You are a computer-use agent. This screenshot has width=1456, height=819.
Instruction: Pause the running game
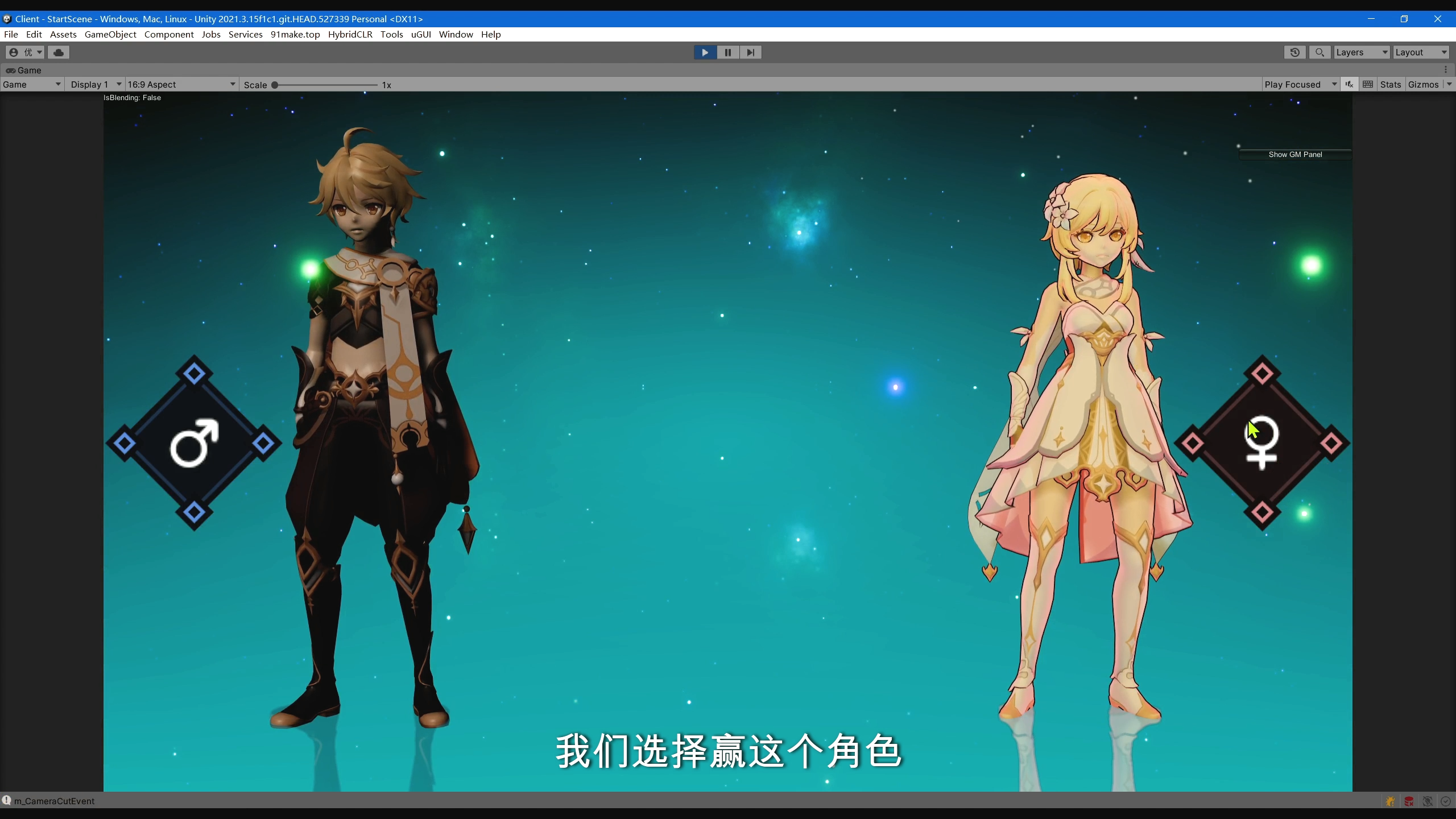point(727,52)
